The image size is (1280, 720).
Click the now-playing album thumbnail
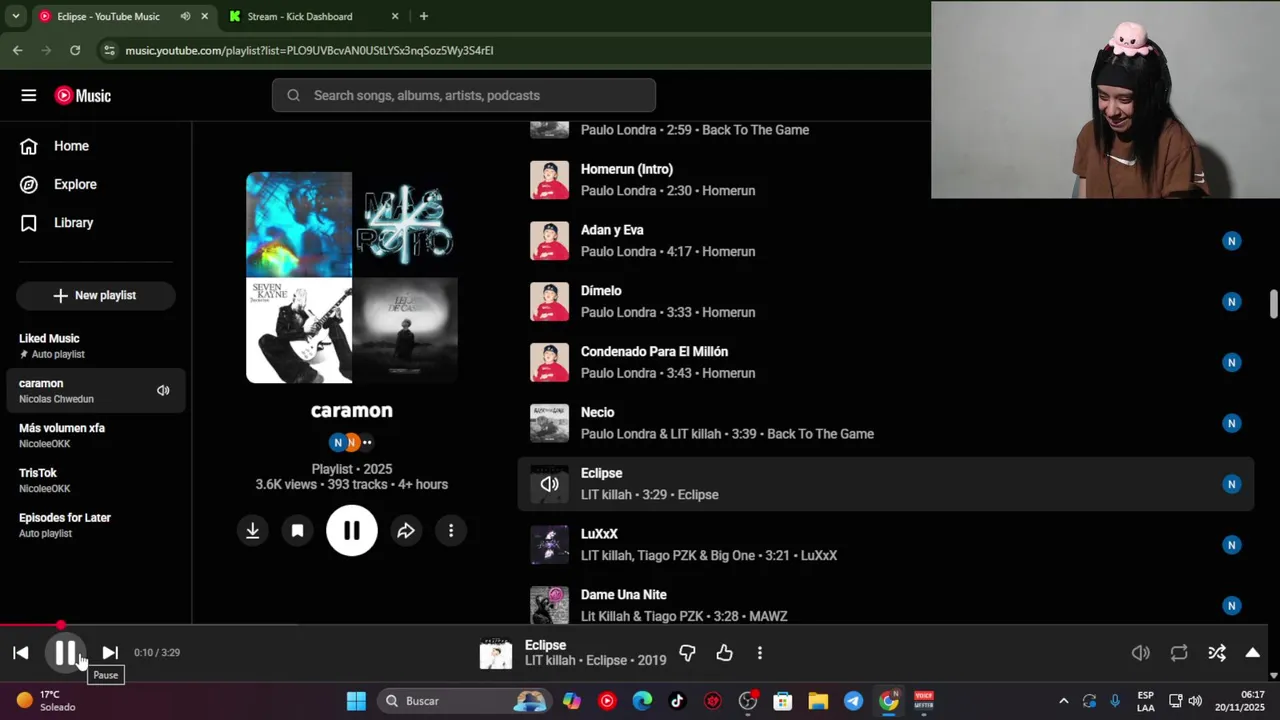[x=496, y=653]
